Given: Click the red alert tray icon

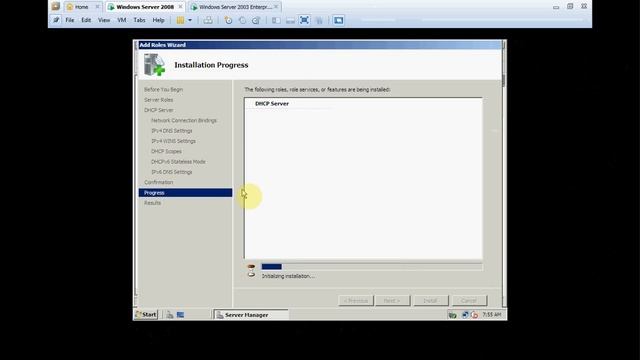Looking at the screenshot, I should coord(474,315).
